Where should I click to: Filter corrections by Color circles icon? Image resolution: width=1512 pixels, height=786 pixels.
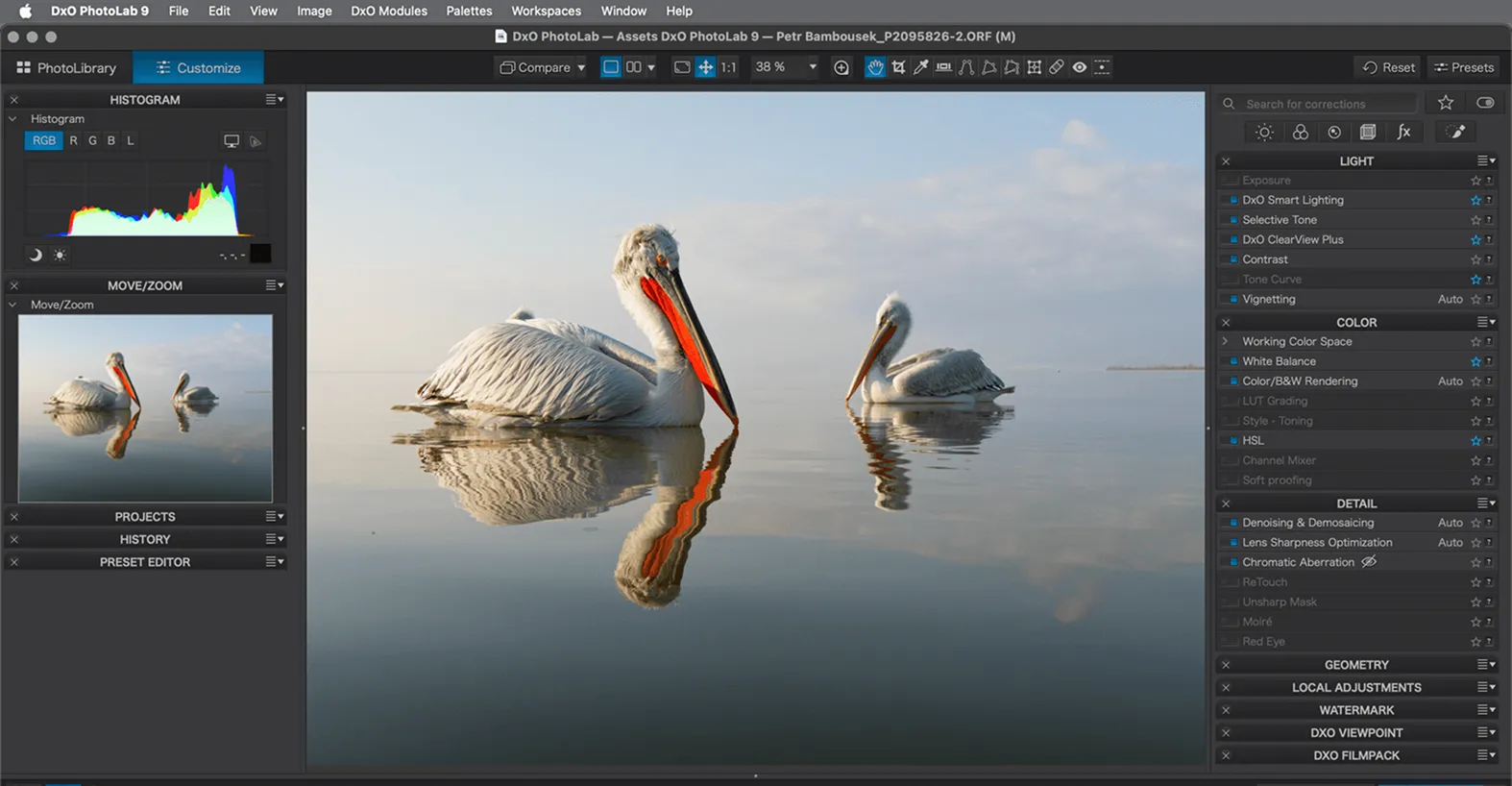(x=1300, y=133)
